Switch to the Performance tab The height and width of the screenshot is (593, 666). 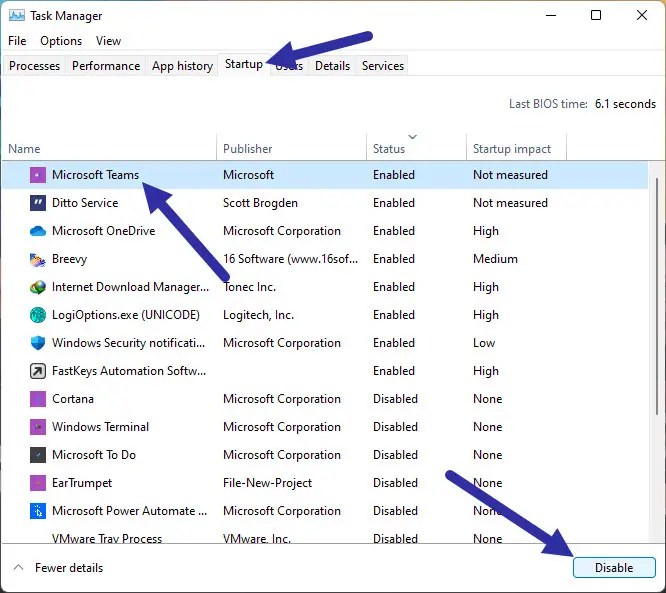106,66
